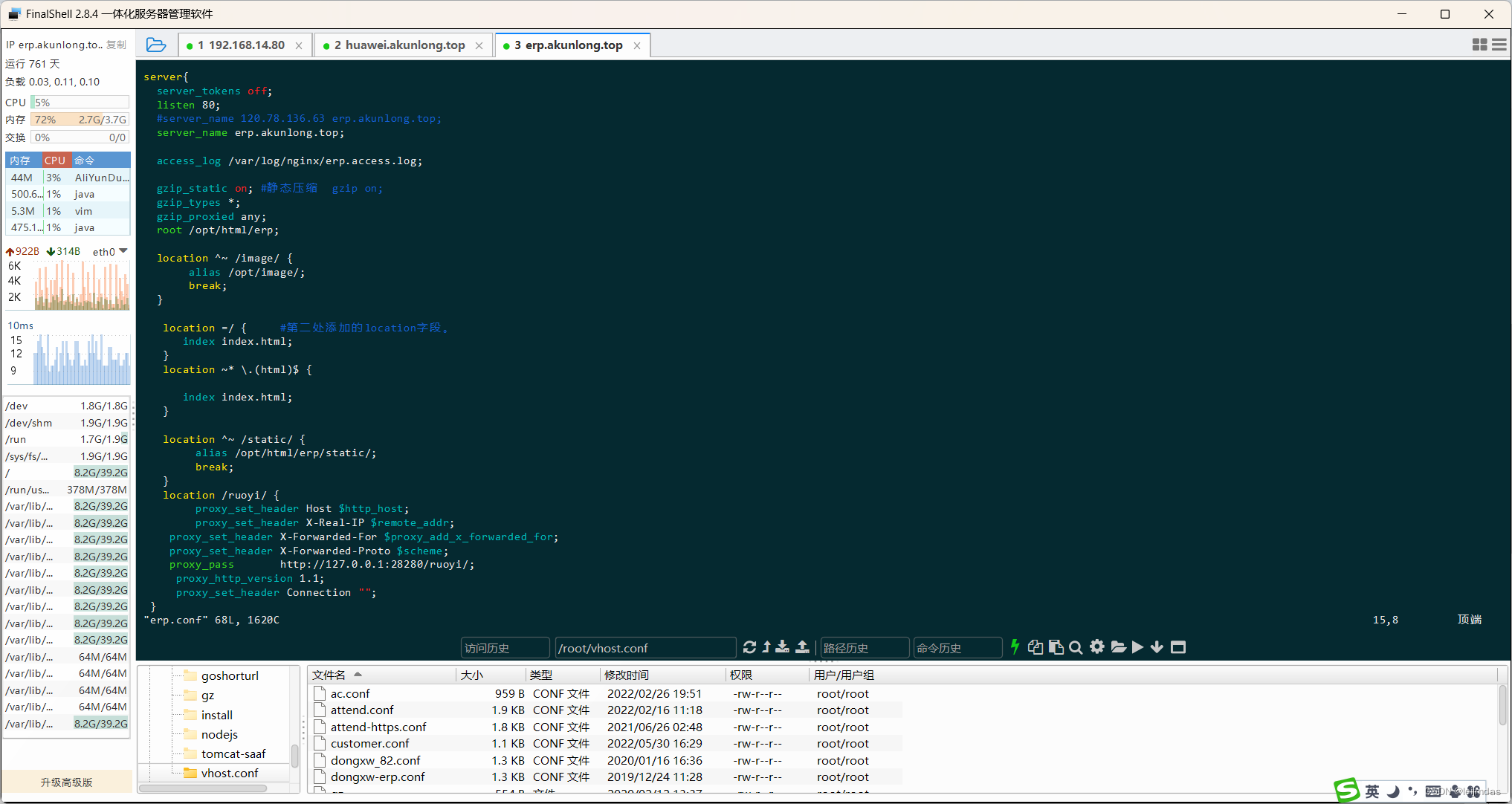Switch to the huawei.akunlong.top tab
Screen dimensions: 1512x804
click(x=402, y=45)
